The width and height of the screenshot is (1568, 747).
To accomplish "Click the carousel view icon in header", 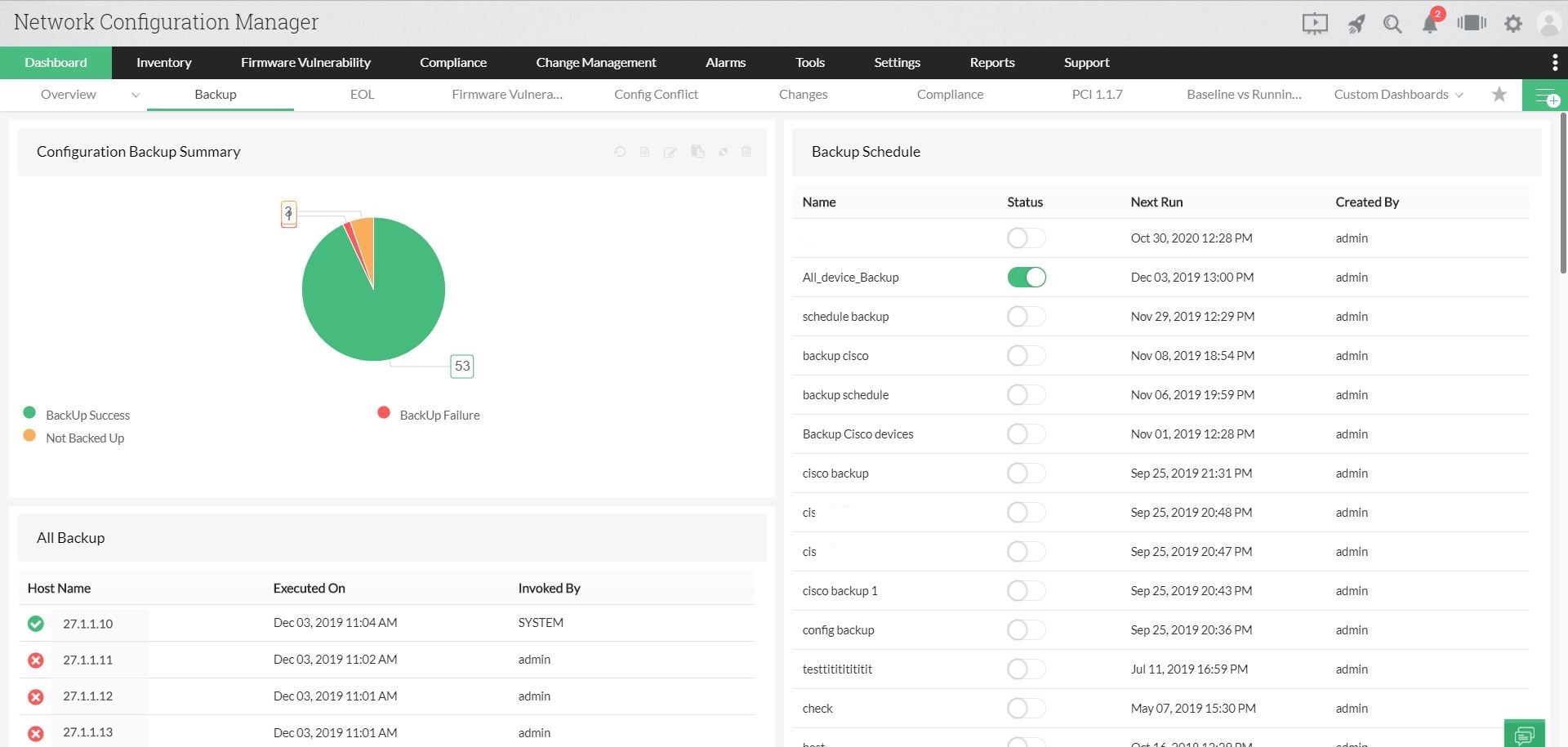I will [x=1472, y=23].
